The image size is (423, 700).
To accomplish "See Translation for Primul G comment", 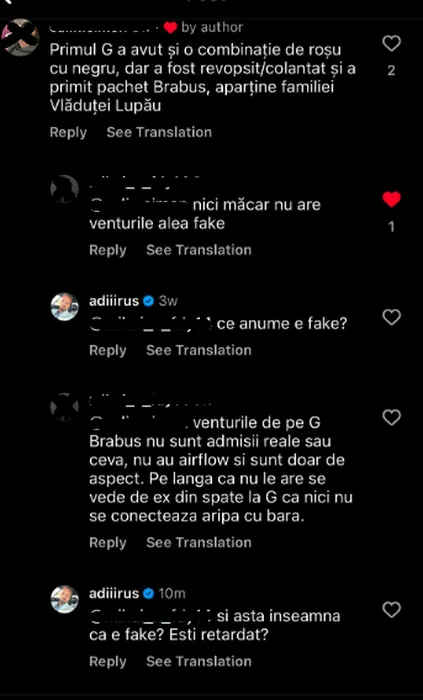I will (x=159, y=133).
